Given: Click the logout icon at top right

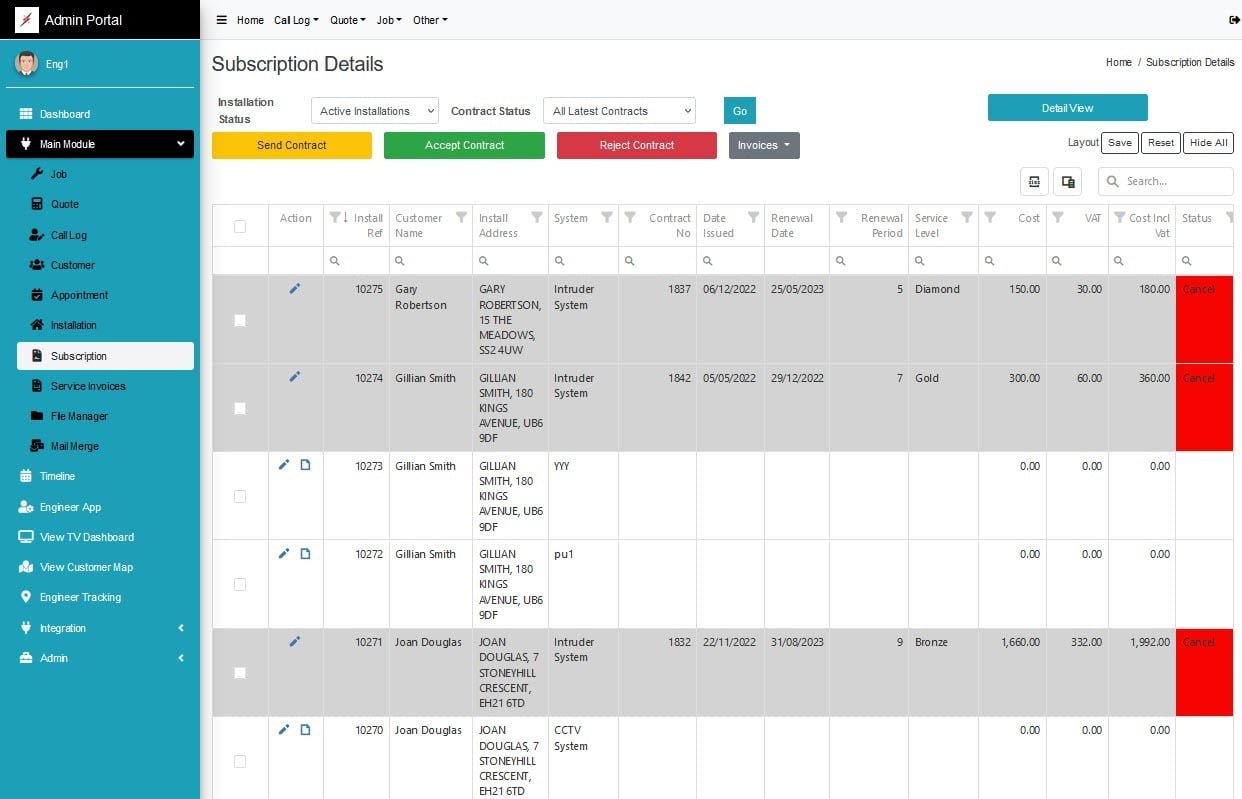Looking at the screenshot, I should click(1232, 20).
